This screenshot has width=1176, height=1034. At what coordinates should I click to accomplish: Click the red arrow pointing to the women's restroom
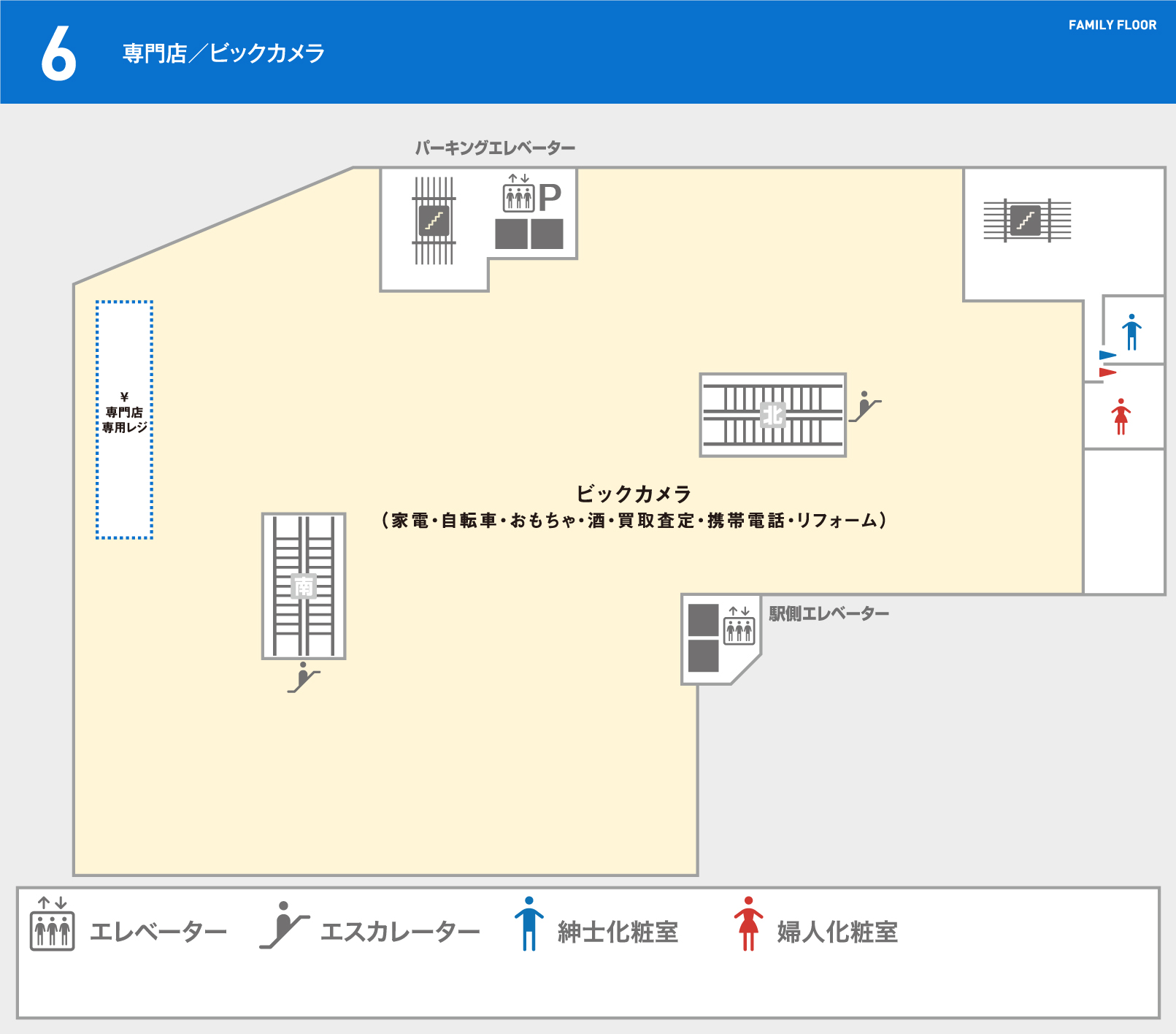(1108, 372)
